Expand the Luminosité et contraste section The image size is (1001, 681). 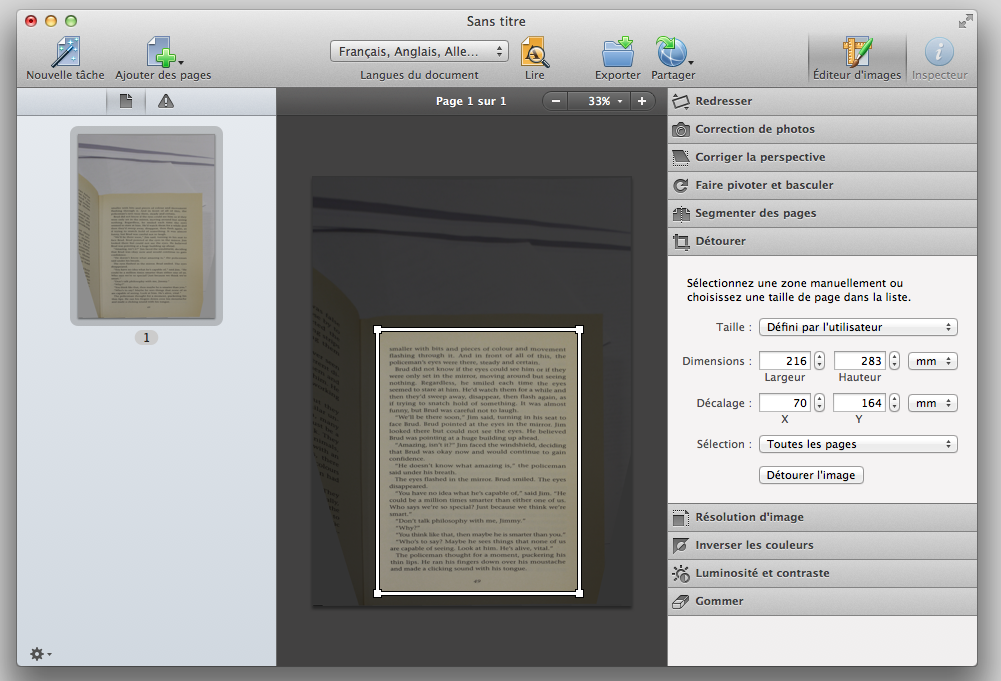tap(822, 573)
